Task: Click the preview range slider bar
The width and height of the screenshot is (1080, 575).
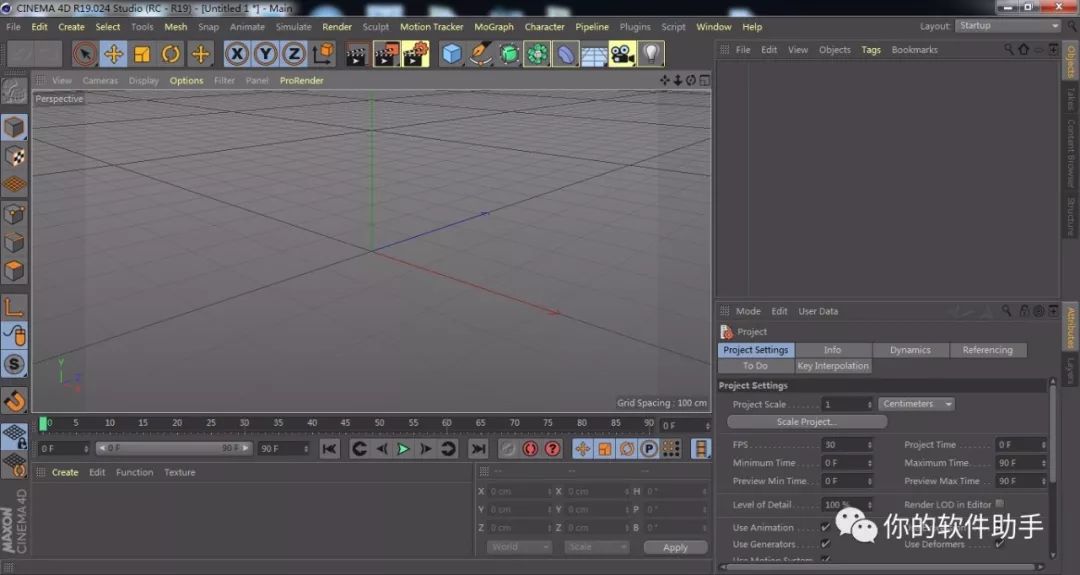Action: [x=174, y=448]
